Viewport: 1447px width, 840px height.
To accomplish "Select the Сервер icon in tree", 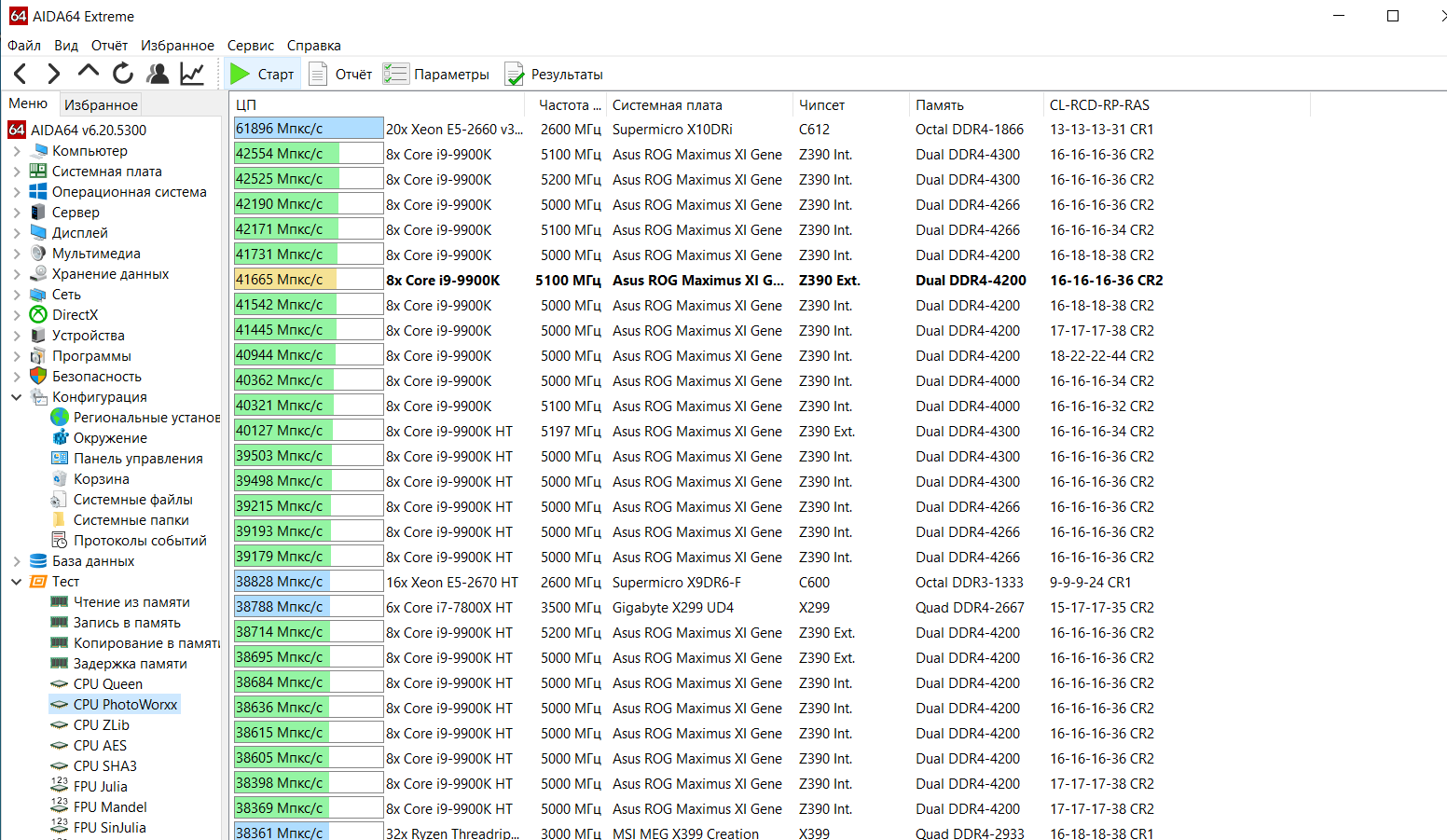I will (x=38, y=213).
